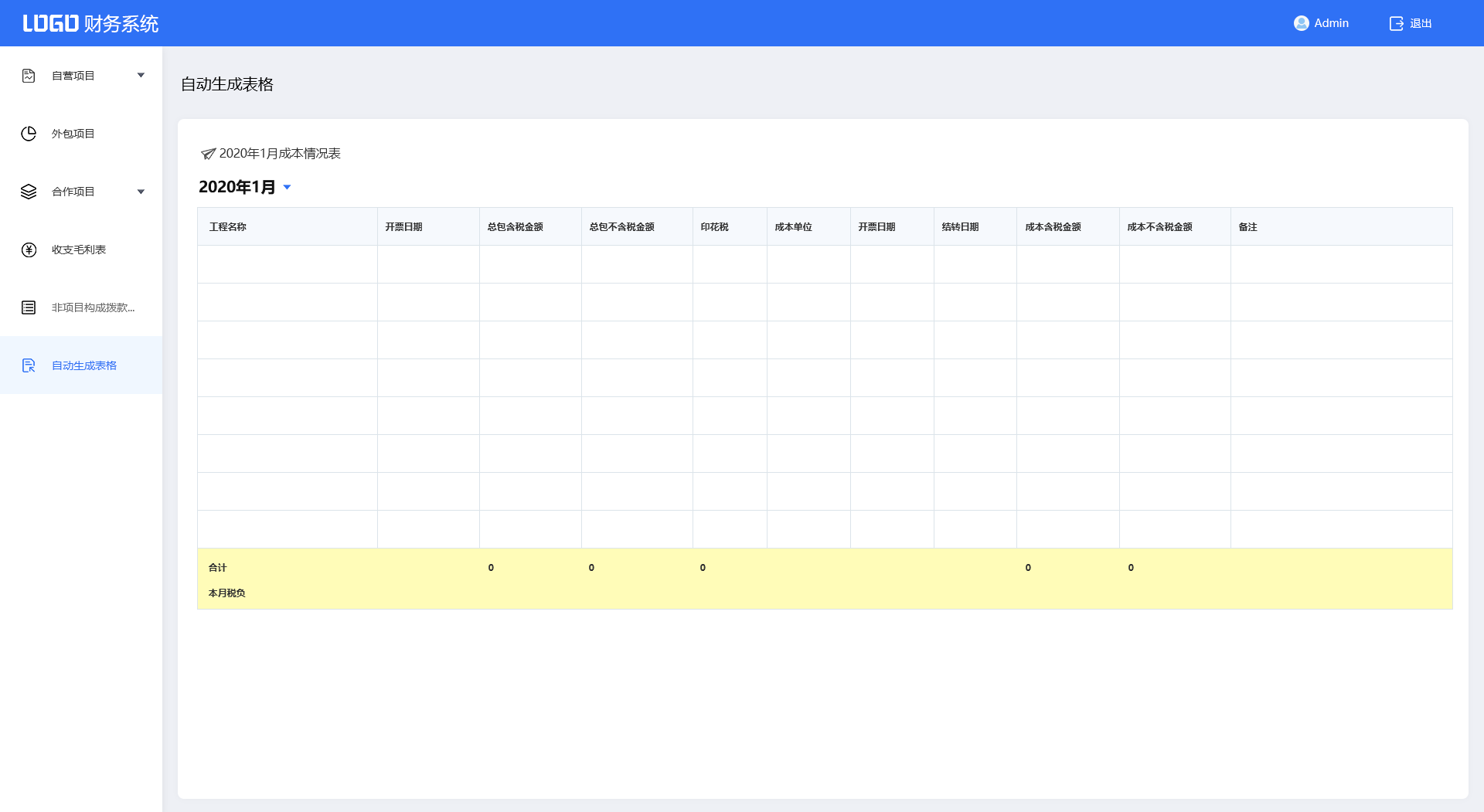Click the LOGO 财务系统 header title
This screenshot has height=812, width=1484.
90,23
